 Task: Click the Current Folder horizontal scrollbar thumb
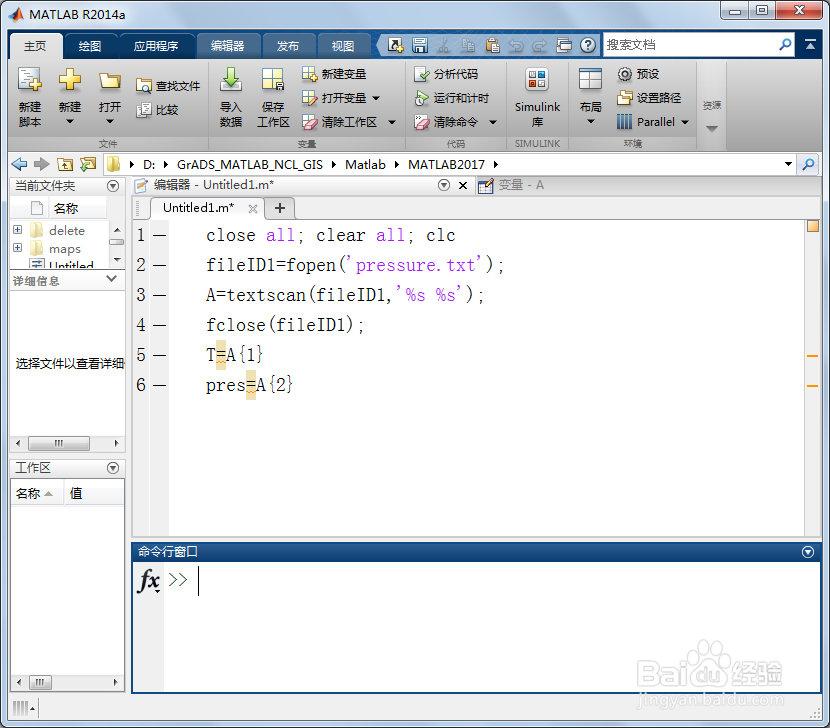click(59, 443)
